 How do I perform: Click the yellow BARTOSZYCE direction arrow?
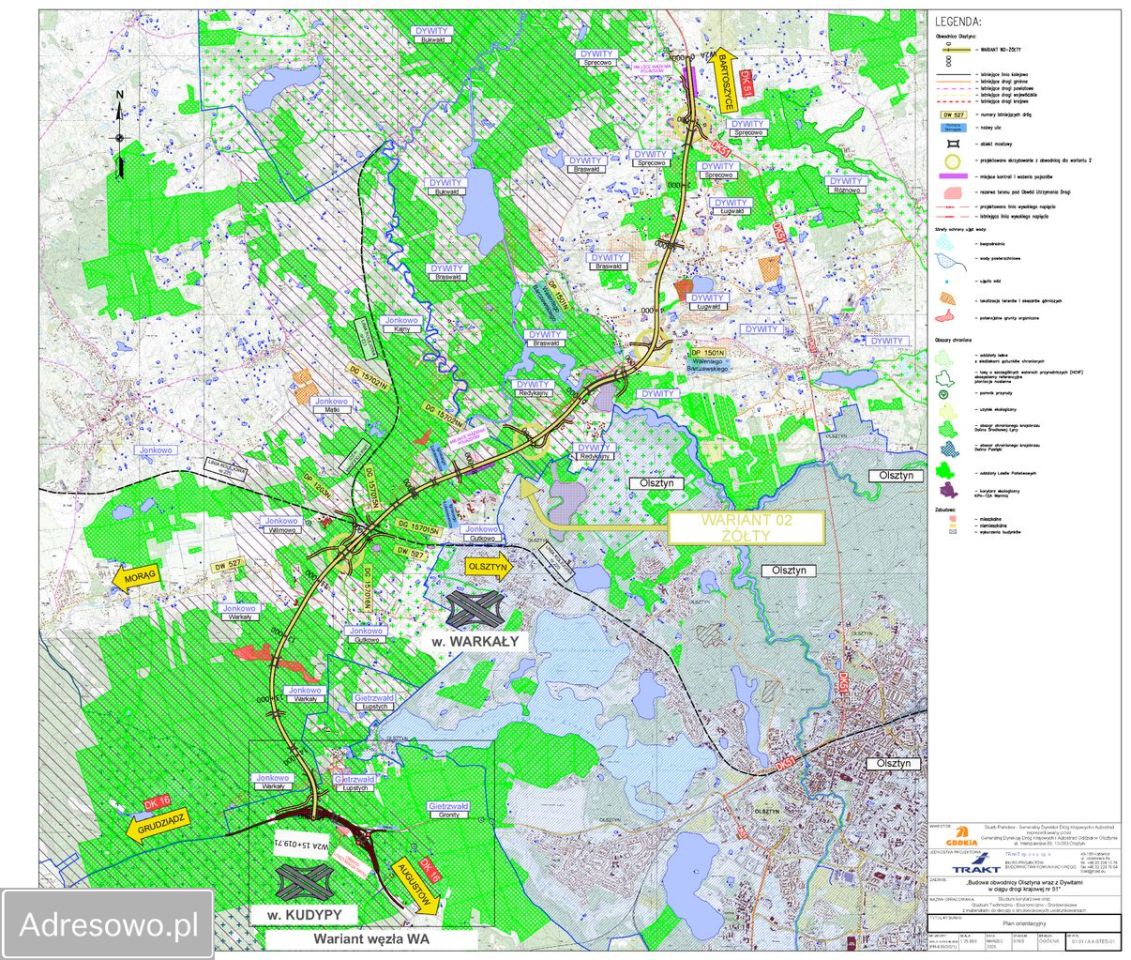point(724,85)
